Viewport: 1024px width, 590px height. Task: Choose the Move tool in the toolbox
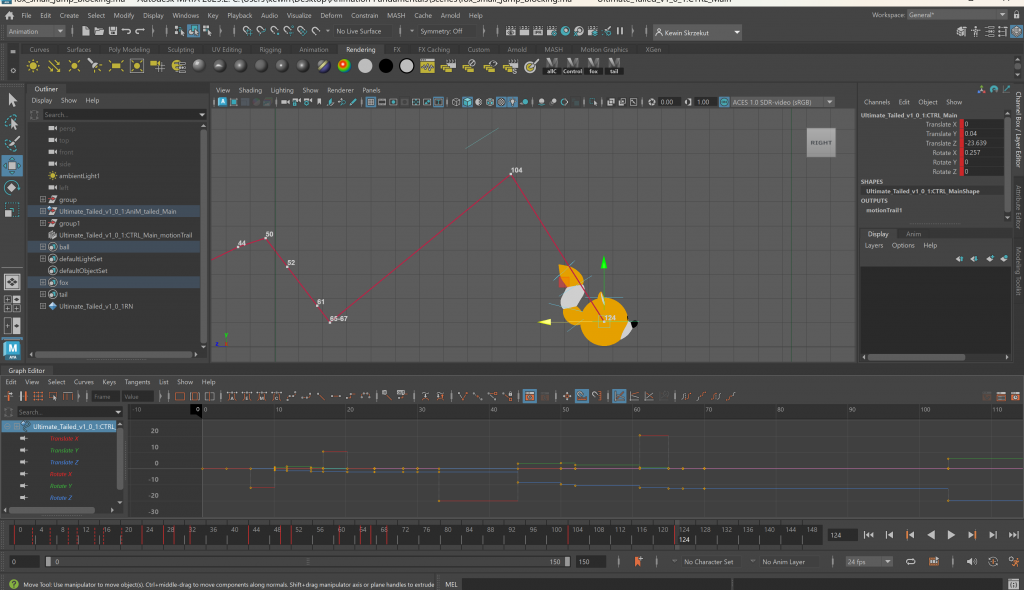[12, 166]
